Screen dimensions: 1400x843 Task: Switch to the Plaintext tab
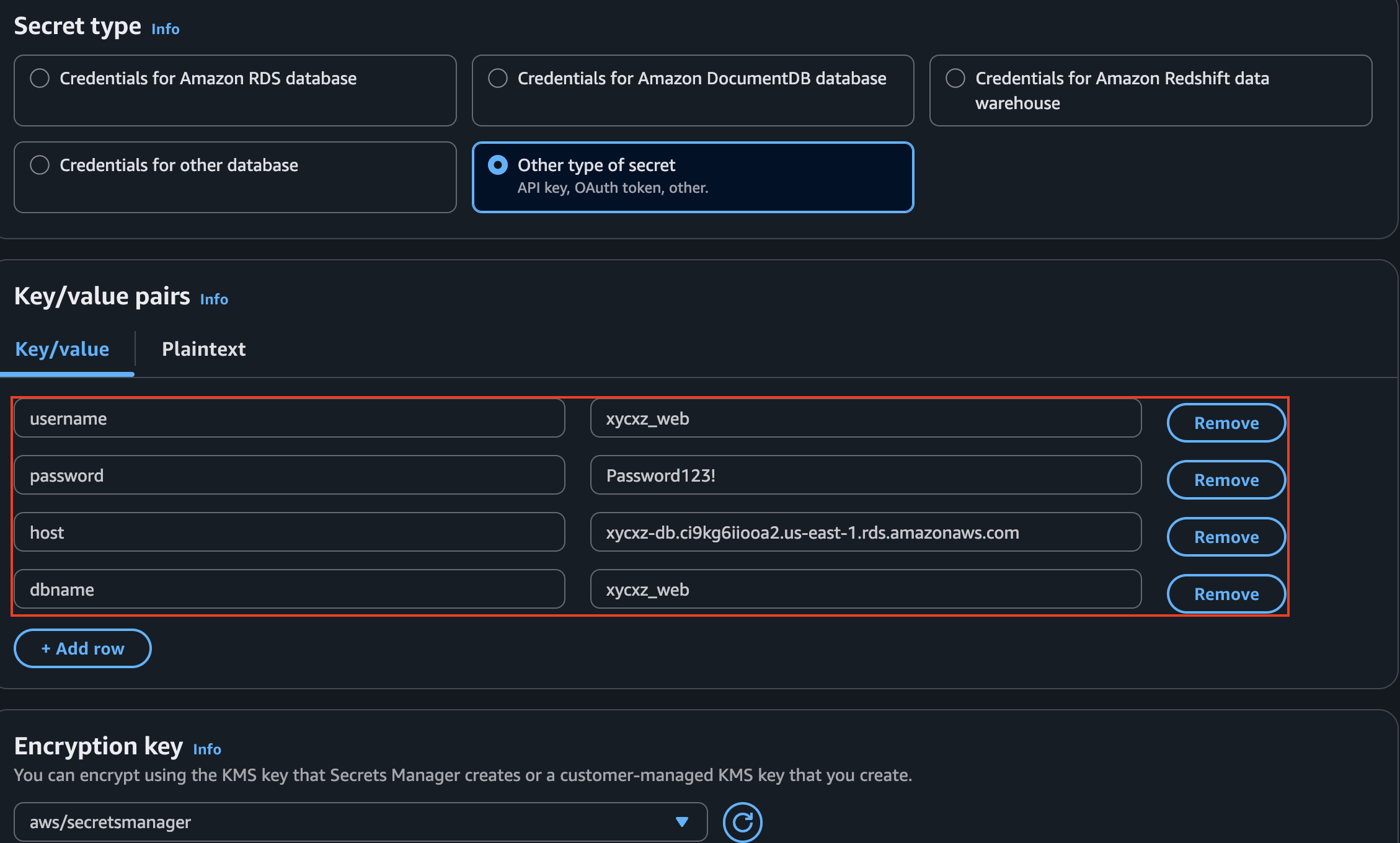[203, 349]
